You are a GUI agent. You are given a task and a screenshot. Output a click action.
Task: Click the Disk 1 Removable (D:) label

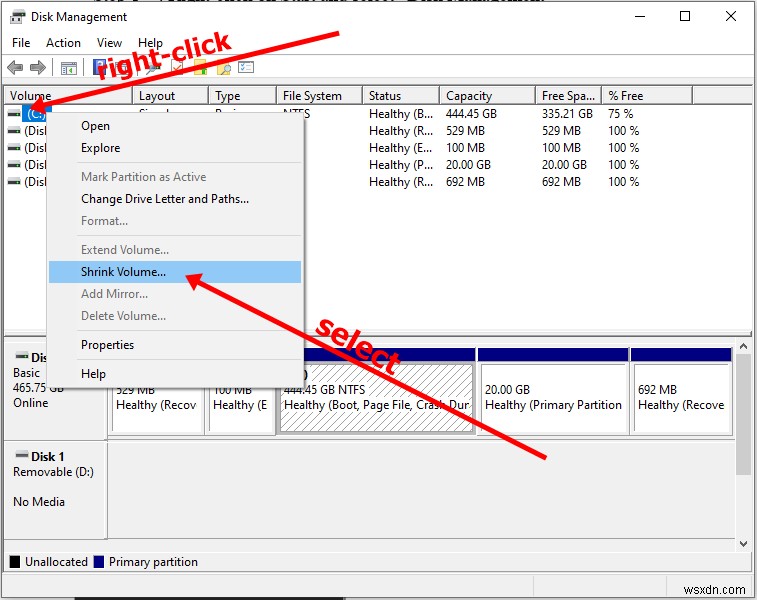pyautogui.click(x=54, y=472)
